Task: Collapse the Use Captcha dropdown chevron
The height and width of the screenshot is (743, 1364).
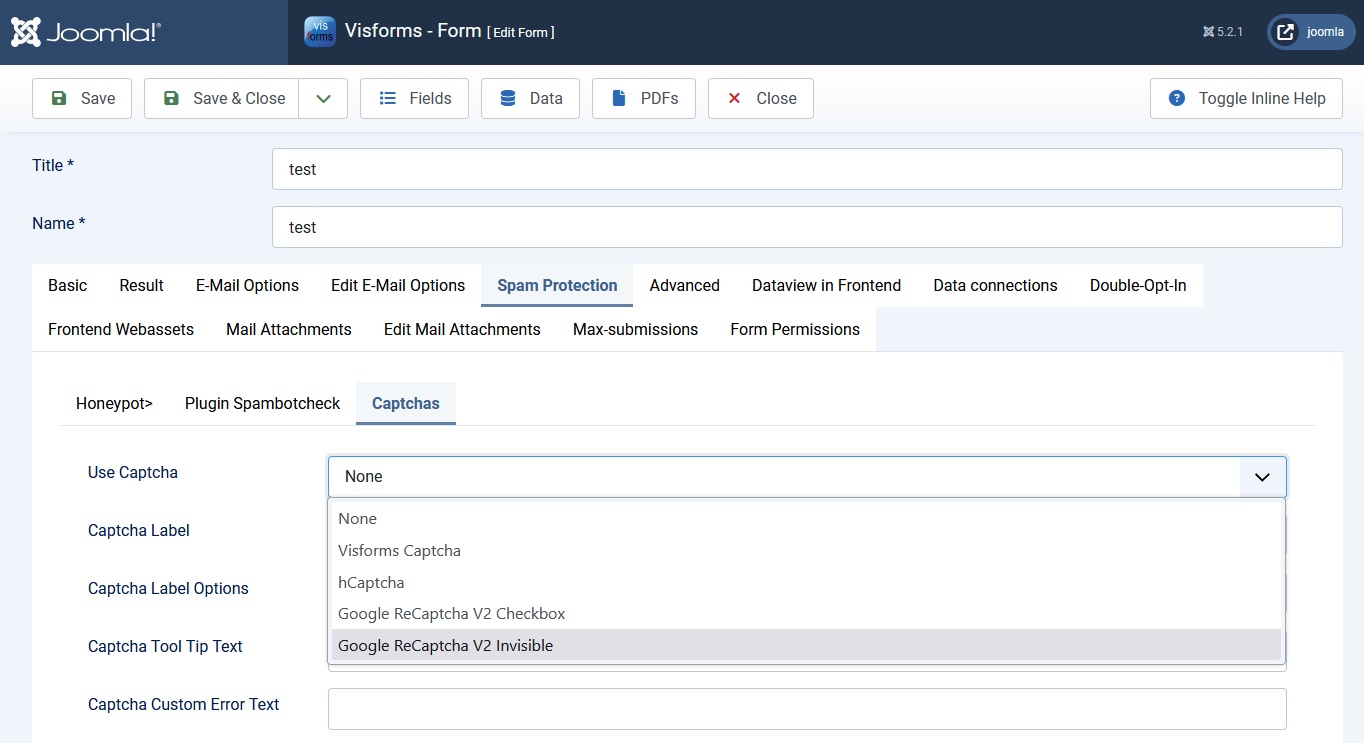Action: pyautogui.click(x=1262, y=477)
